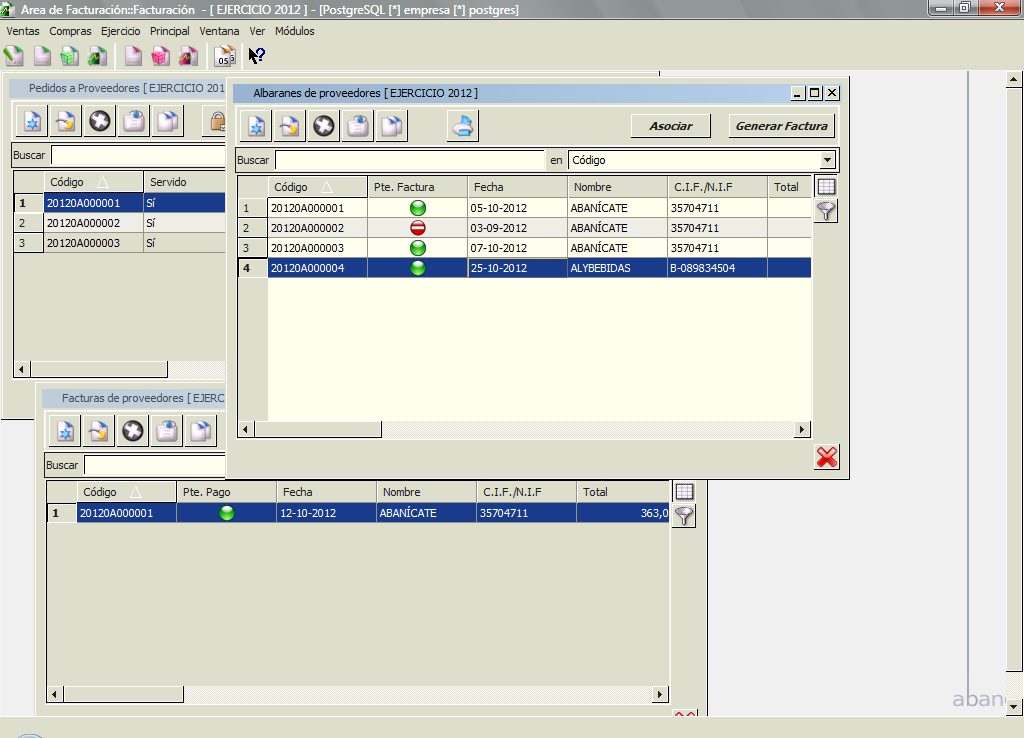
Task: Open the Ejercicio menu
Action: (x=121, y=31)
